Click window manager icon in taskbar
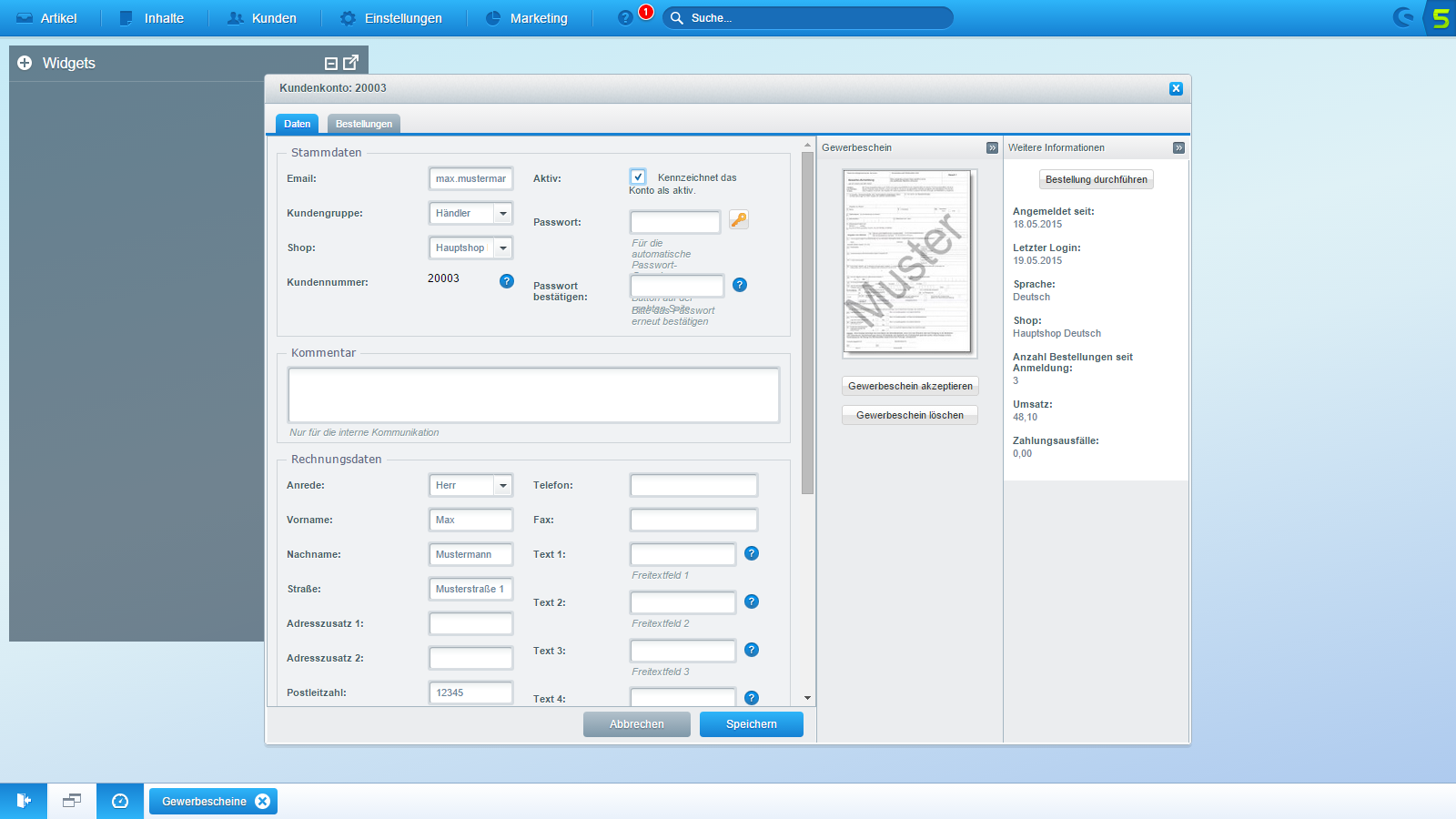The image size is (1456, 819). coord(72,801)
